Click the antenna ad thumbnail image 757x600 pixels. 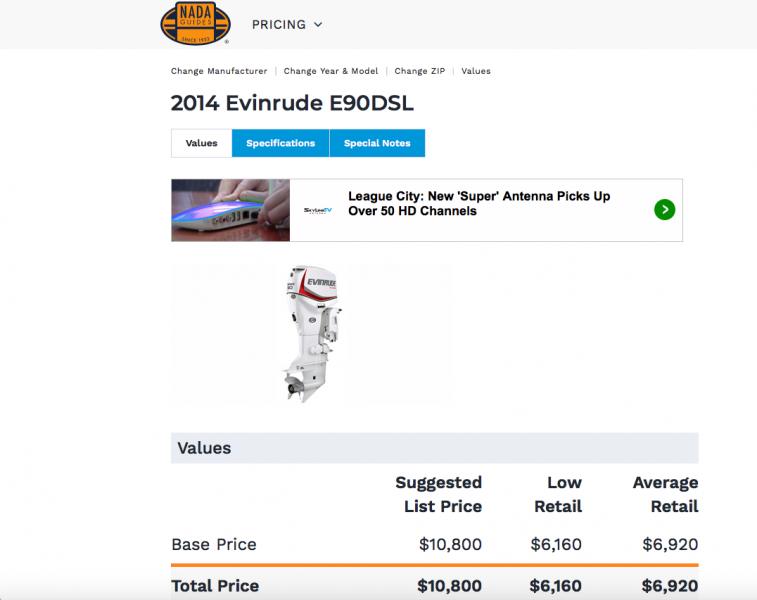click(x=231, y=210)
